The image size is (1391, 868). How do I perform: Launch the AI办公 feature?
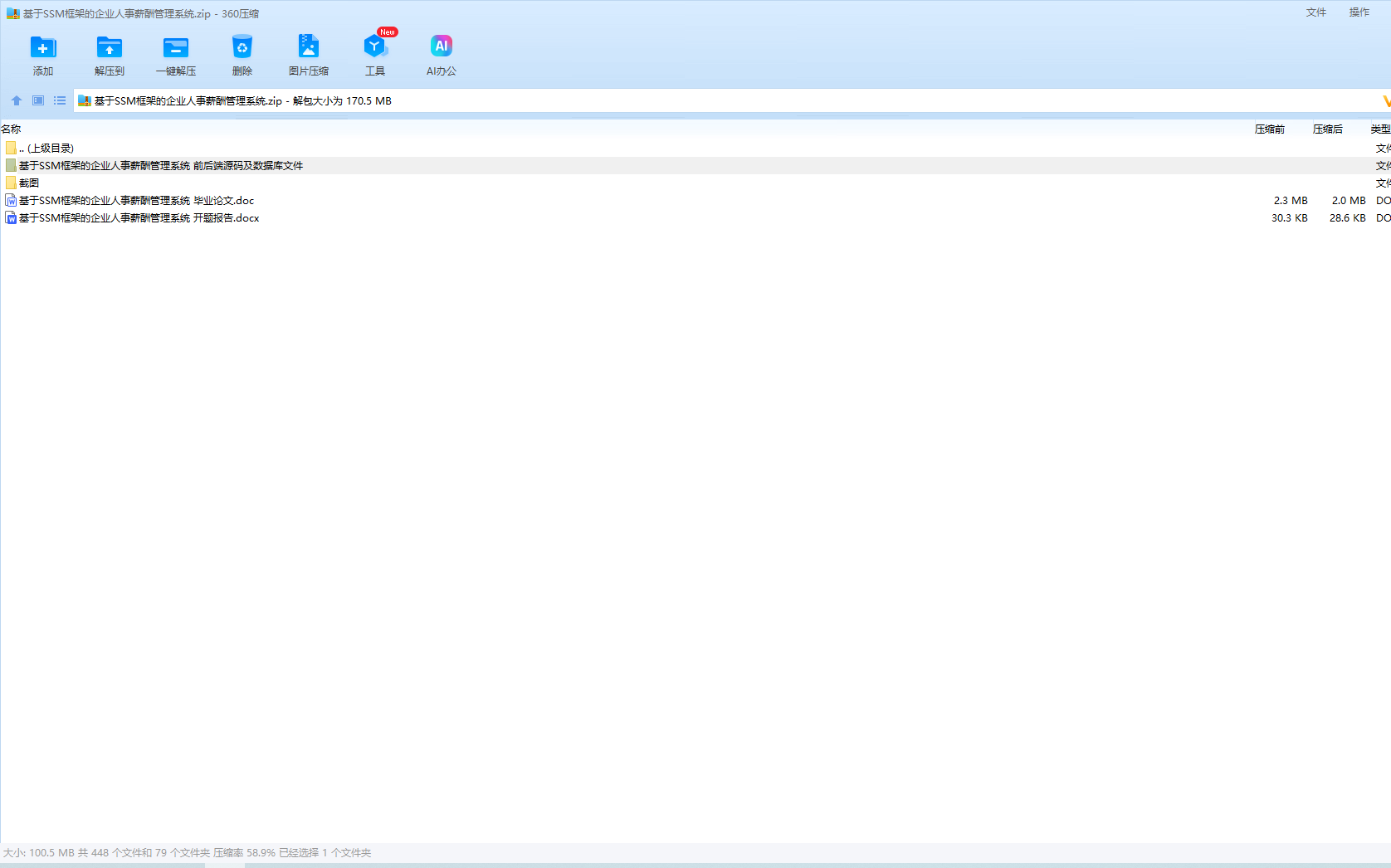tap(442, 47)
